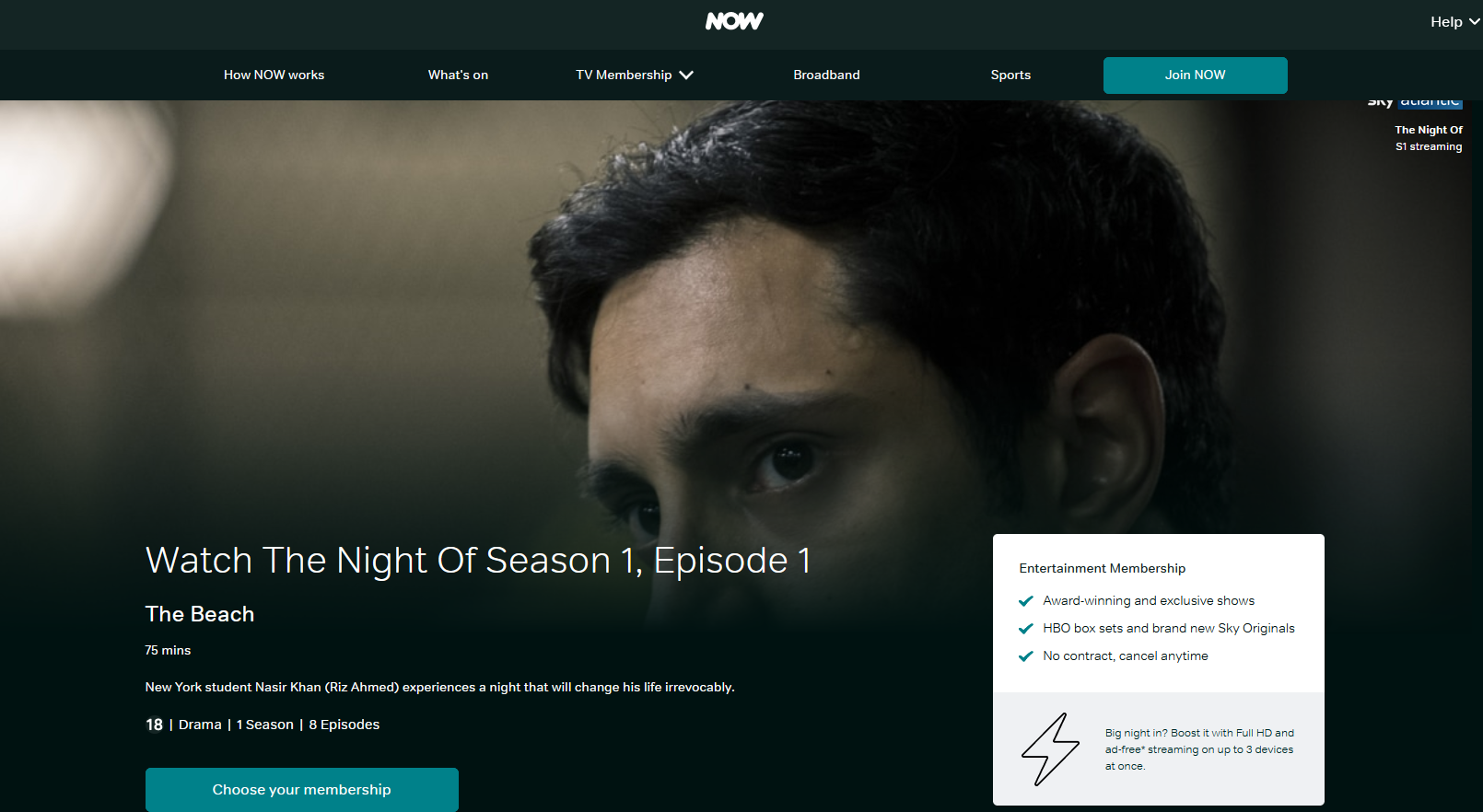Image resolution: width=1483 pixels, height=812 pixels.
Task: Select the Drama genre label
Action: coord(200,725)
